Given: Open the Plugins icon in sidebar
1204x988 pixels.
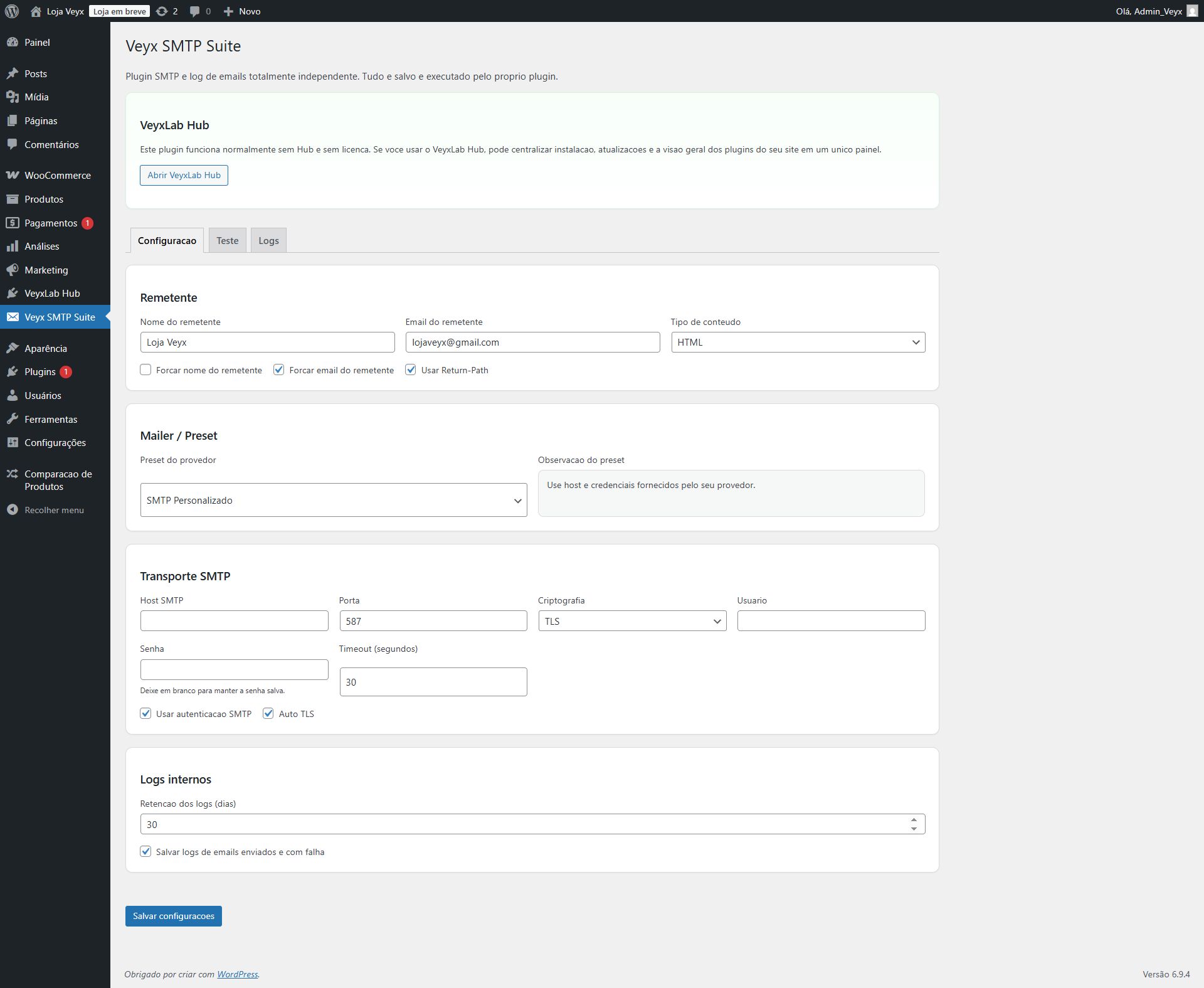Looking at the screenshot, I should point(13,371).
